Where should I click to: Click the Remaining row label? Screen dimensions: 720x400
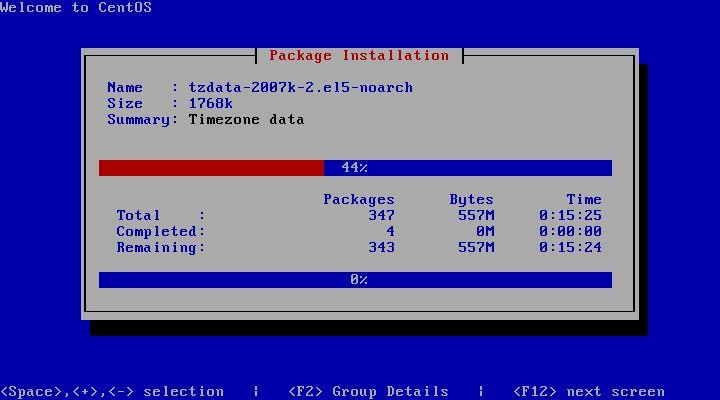click(x=160, y=248)
